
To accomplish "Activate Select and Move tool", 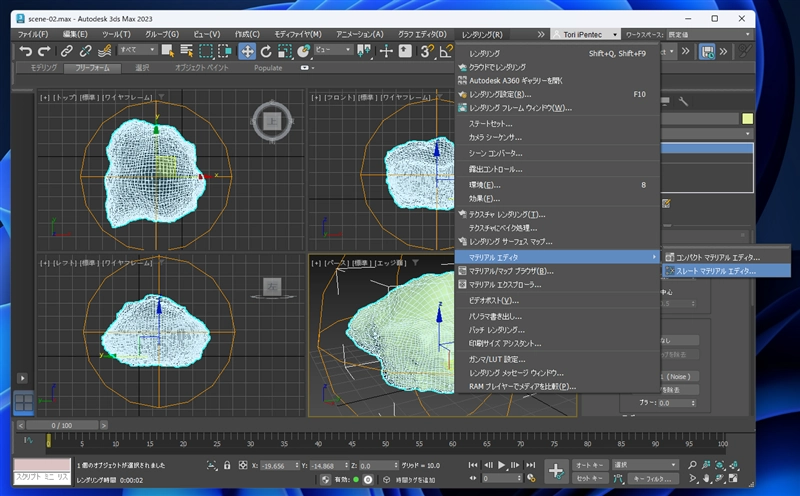I will [247, 51].
